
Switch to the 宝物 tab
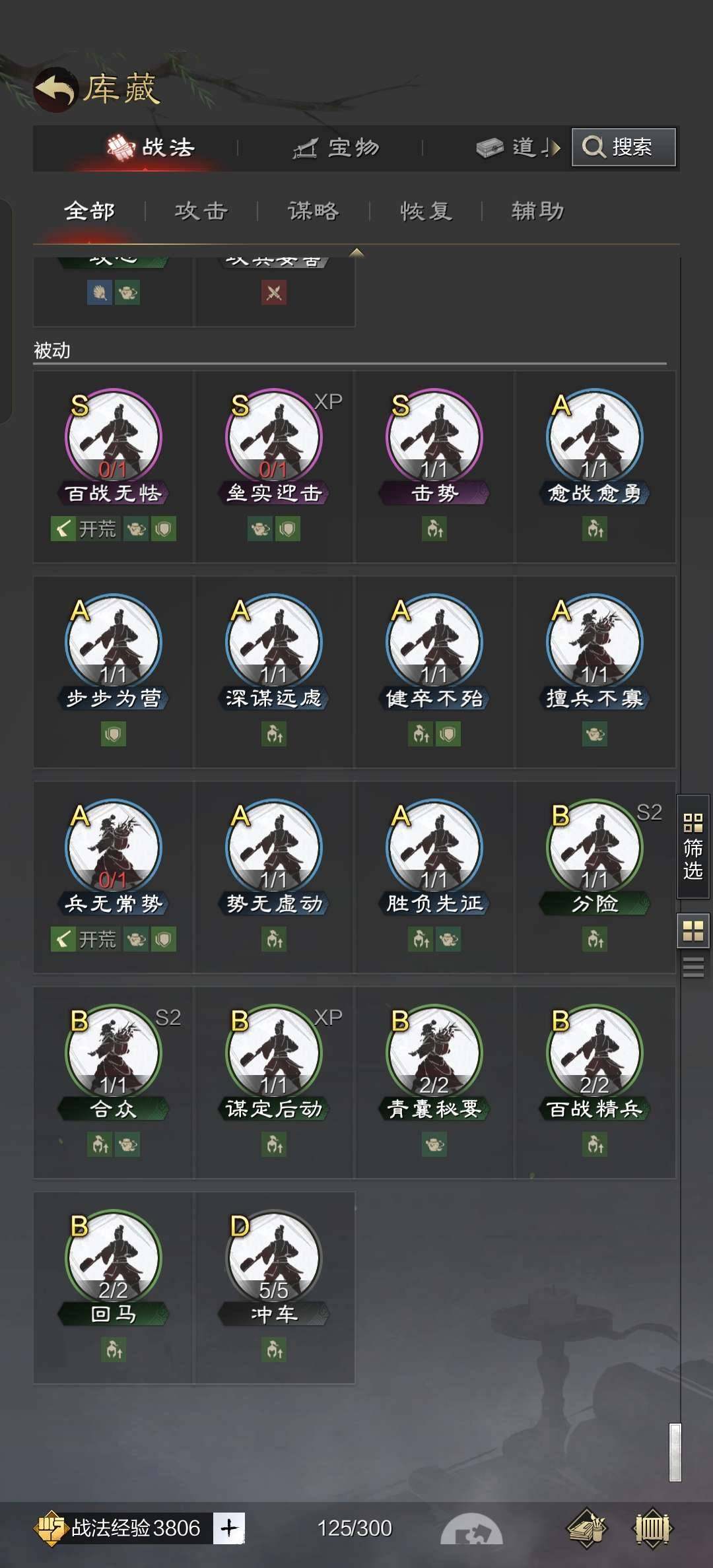(x=336, y=148)
